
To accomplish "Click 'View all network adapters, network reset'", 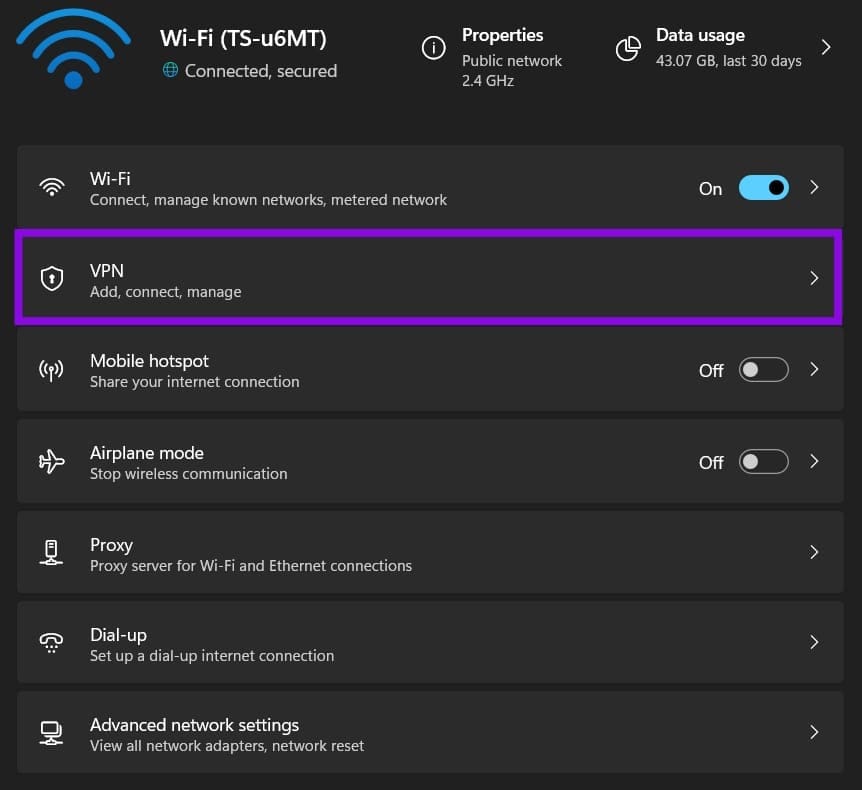I will (226, 746).
